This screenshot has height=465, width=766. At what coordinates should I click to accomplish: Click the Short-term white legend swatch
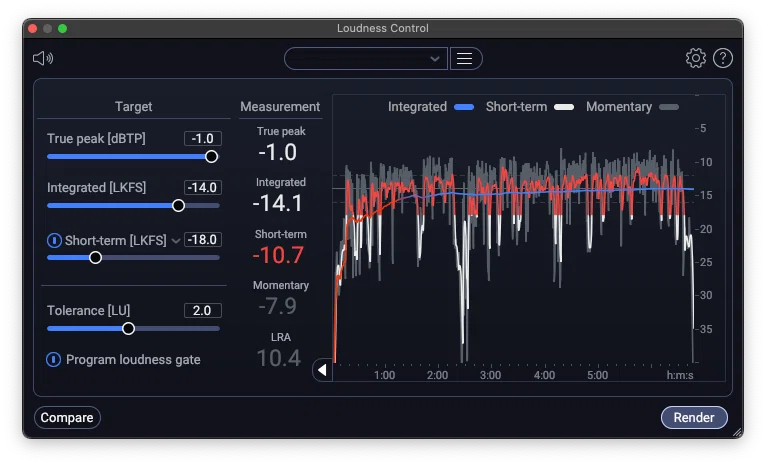click(564, 107)
